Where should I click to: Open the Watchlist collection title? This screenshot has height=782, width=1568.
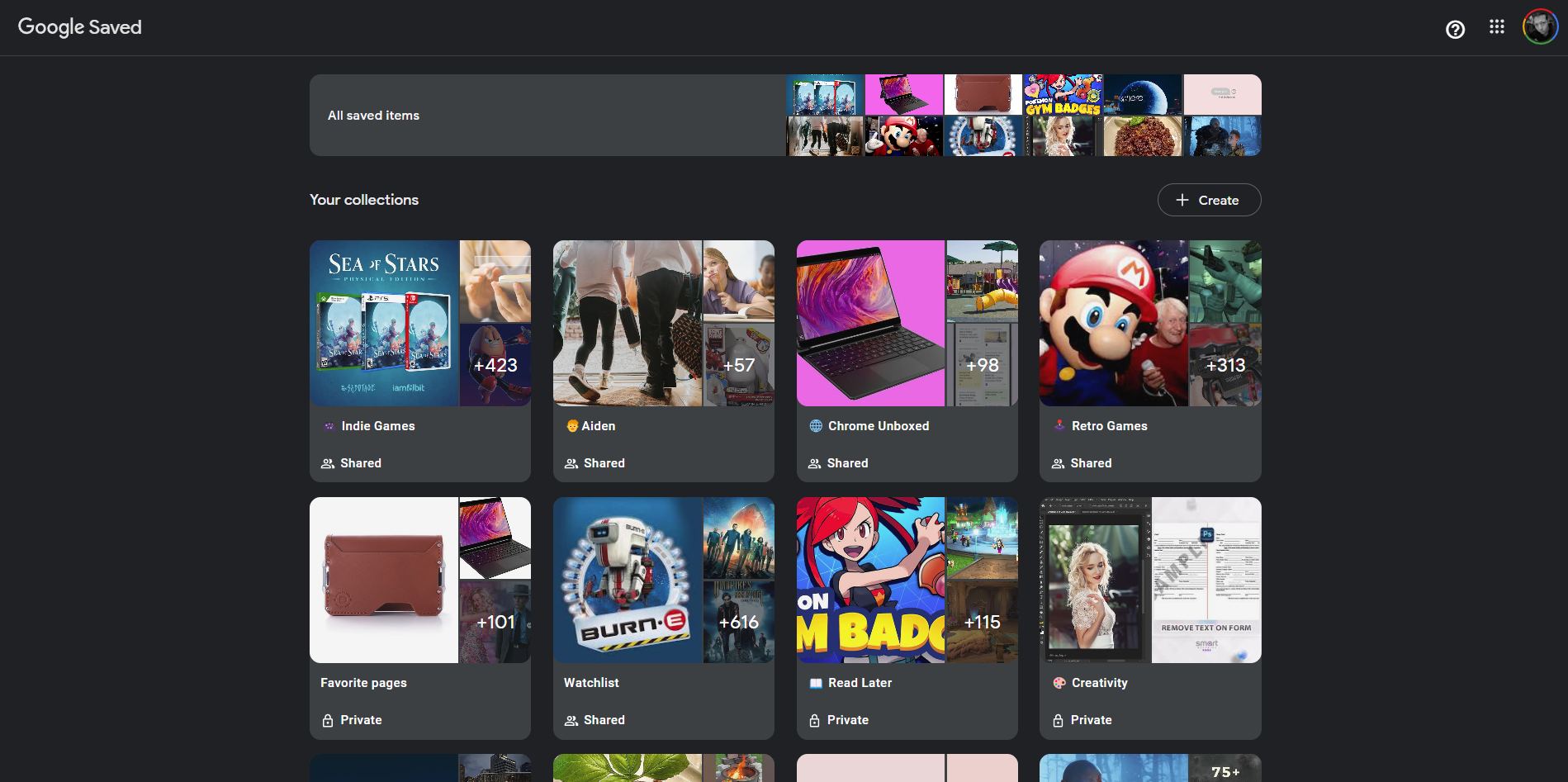591,683
